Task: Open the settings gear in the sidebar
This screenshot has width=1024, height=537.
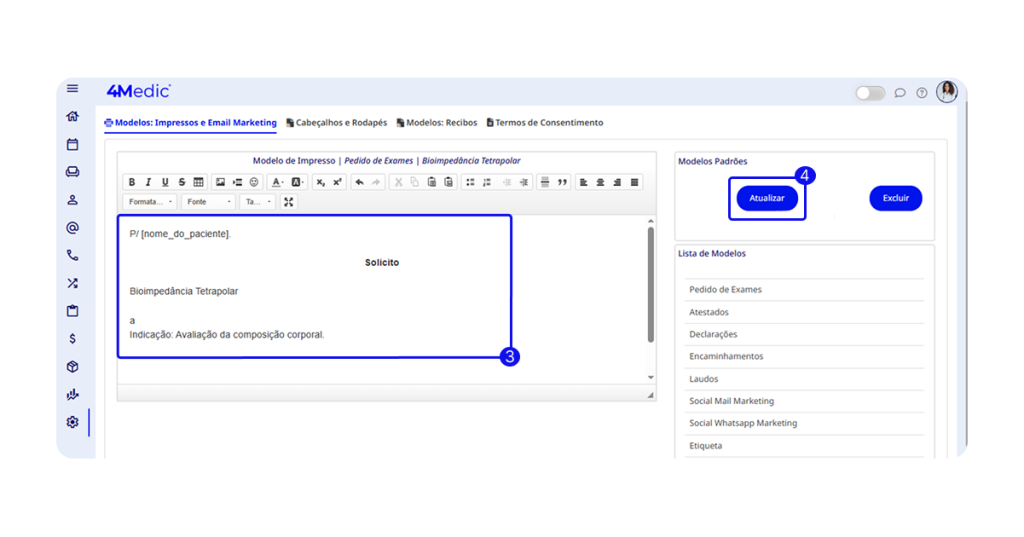Action: (72, 422)
